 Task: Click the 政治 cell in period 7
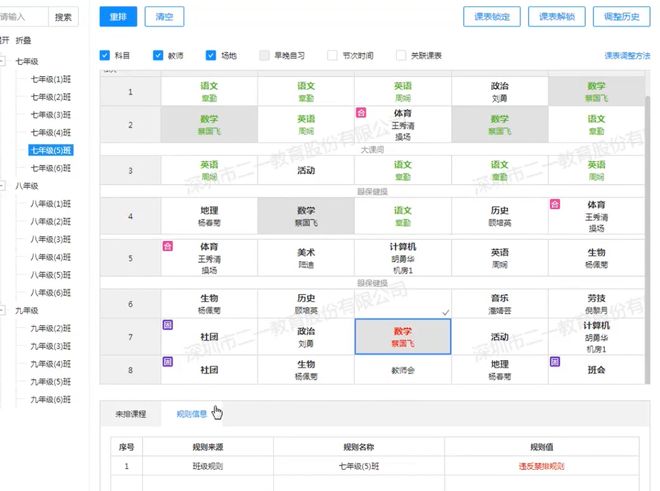point(306,337)
